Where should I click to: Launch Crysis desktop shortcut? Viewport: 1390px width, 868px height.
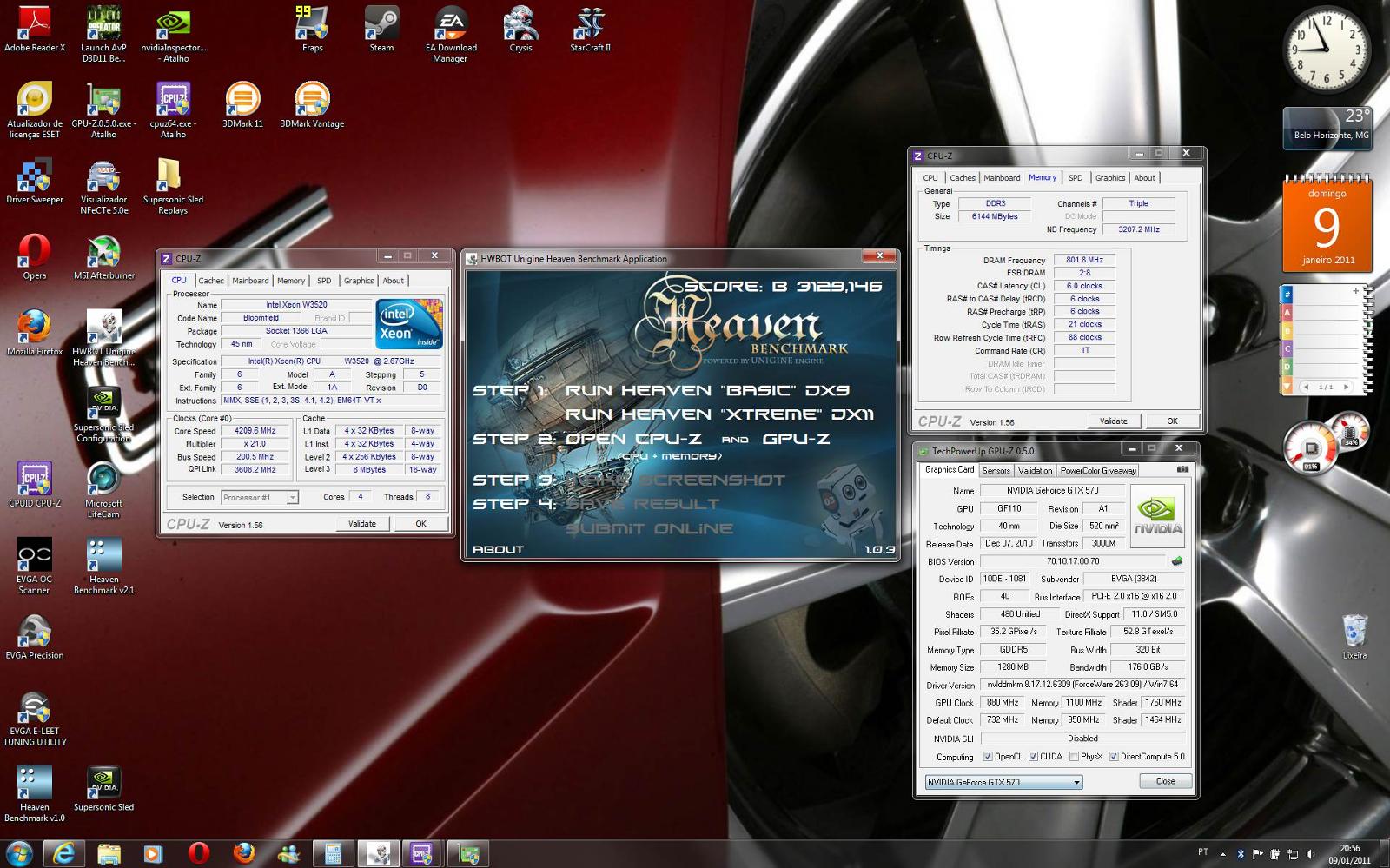520,30
